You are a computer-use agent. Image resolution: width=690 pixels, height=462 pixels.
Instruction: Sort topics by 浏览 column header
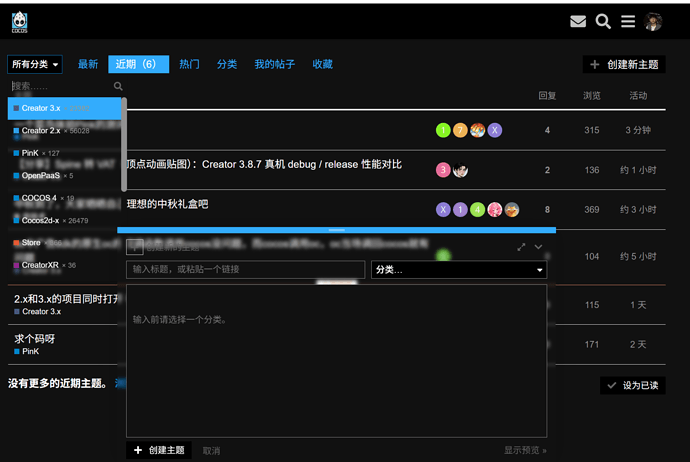pos(592,95)
